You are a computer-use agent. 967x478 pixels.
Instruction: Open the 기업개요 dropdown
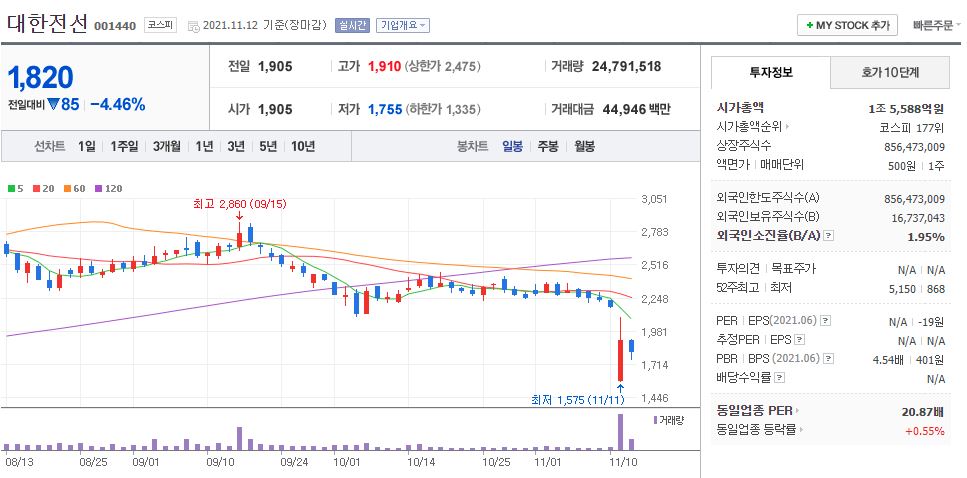click(402, 25)
